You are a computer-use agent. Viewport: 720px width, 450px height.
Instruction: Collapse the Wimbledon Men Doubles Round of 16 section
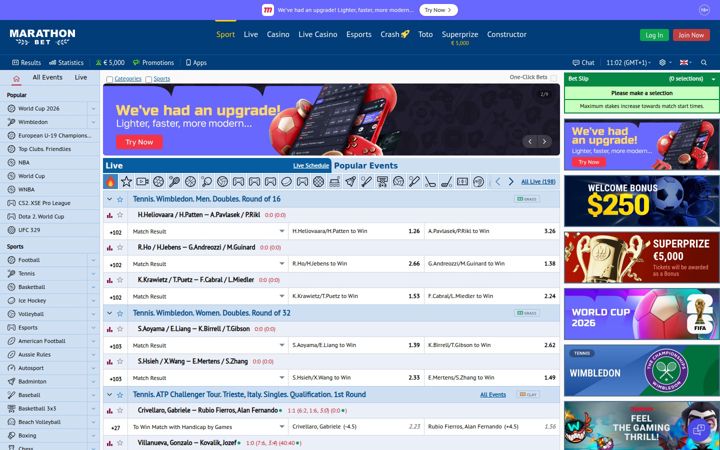pyautogui.click(x=109, y=199)
